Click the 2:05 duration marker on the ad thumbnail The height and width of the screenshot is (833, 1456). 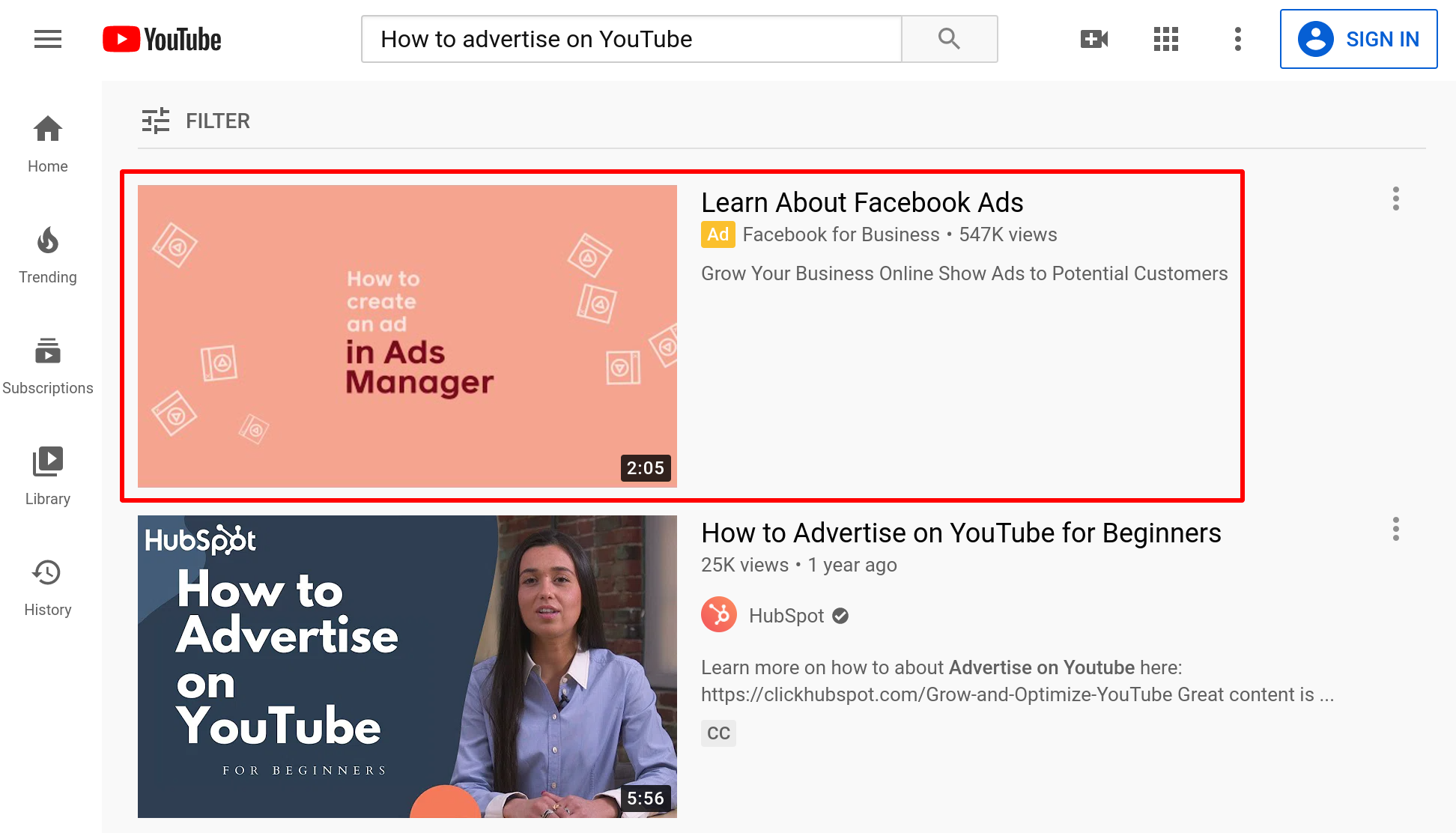[645, 467]
